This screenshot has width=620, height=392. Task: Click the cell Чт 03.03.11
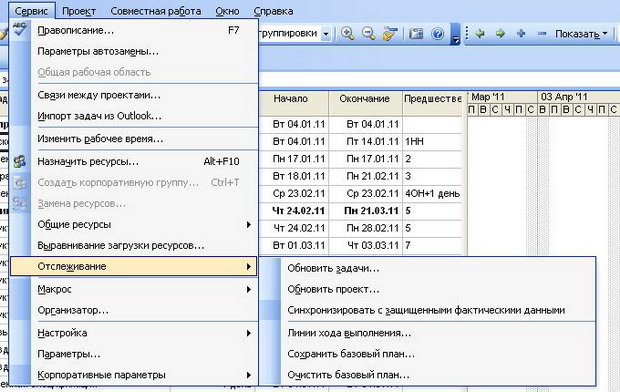click(x=365, y=246)
